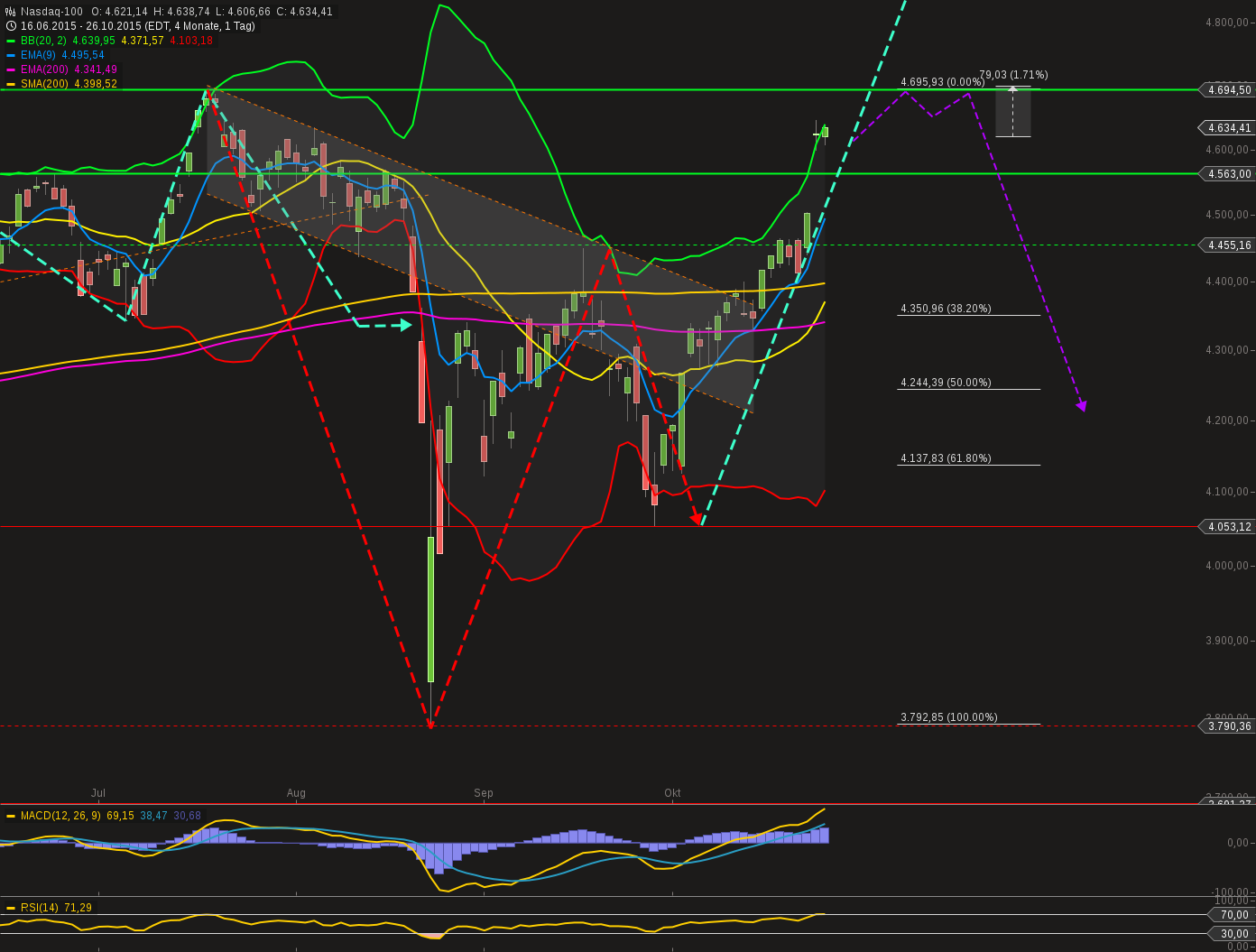Select the EMA(9) indicator label
Image resolution: width=1256 pixels, height=952 pixels.
[38, 55]
